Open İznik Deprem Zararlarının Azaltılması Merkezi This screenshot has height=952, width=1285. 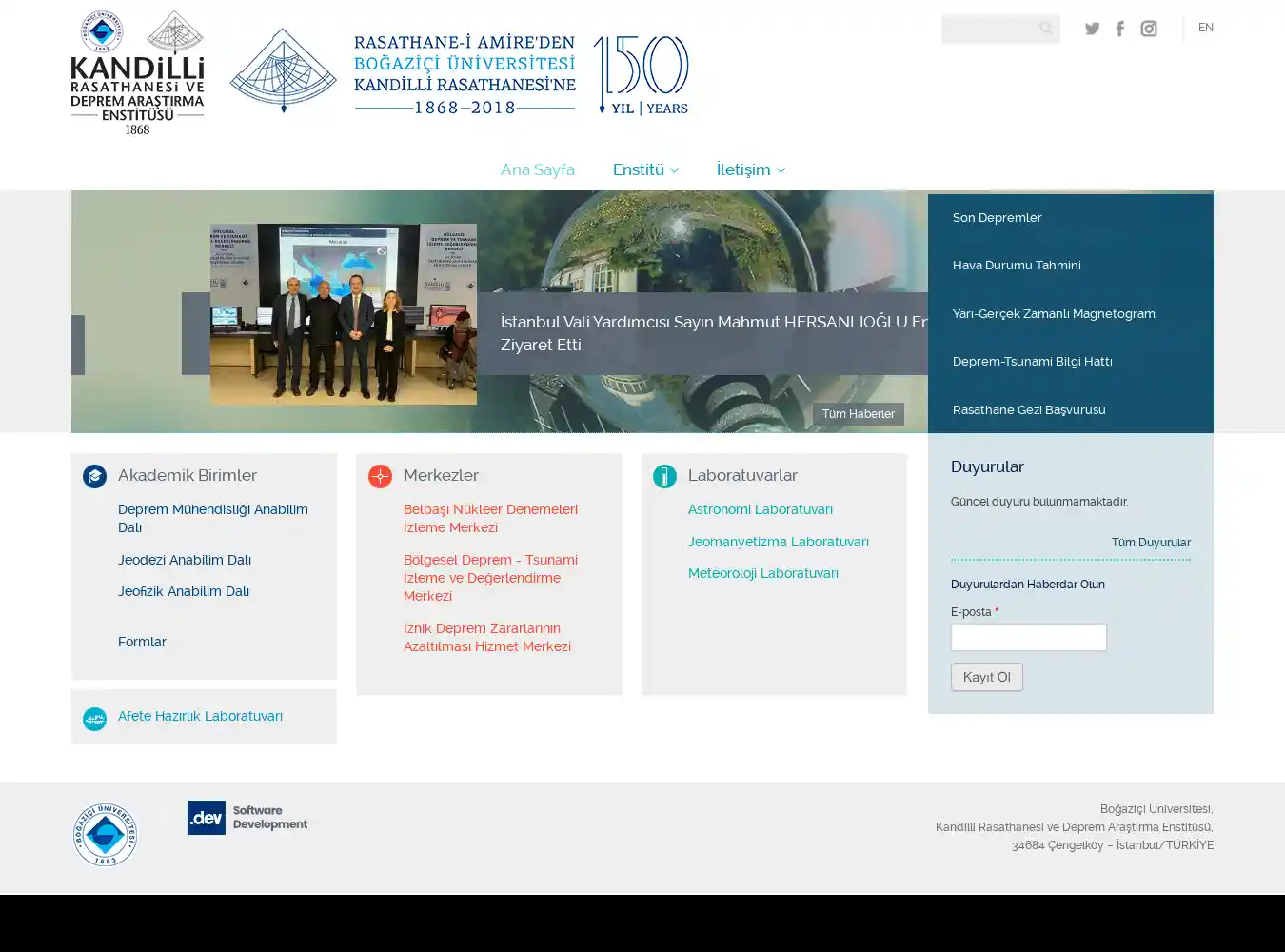click(x=487, y=637)
